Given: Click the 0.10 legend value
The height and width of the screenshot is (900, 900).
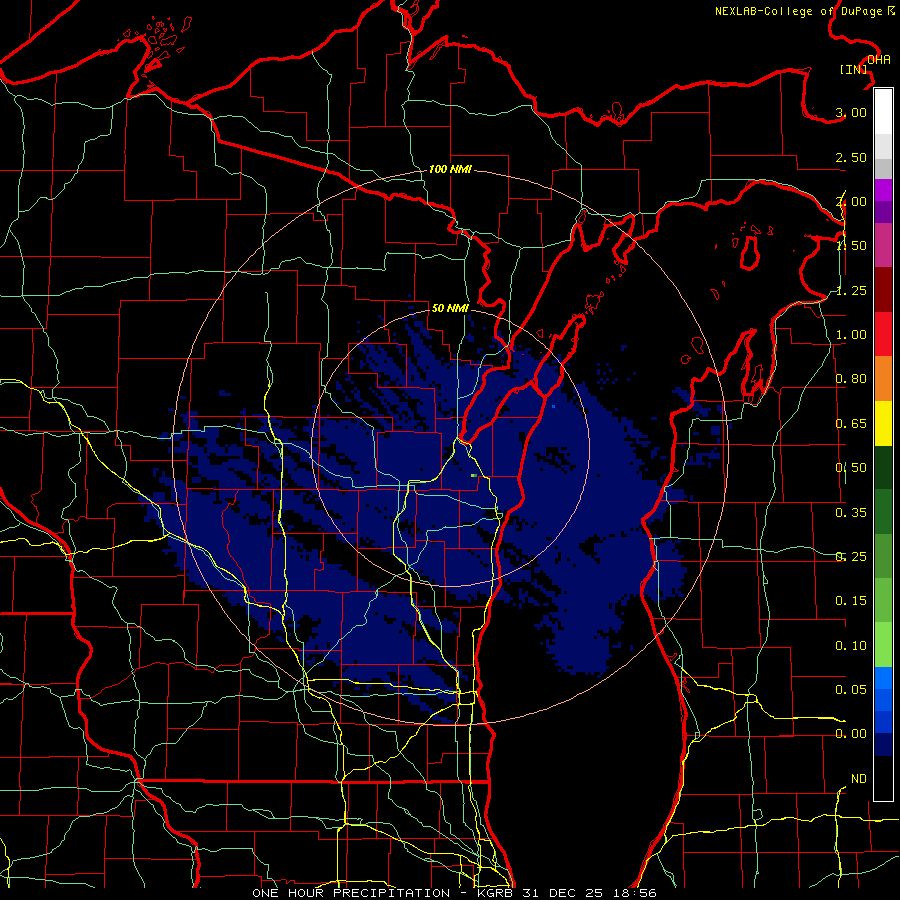Looking at the screenshot, I should (851, 646).
